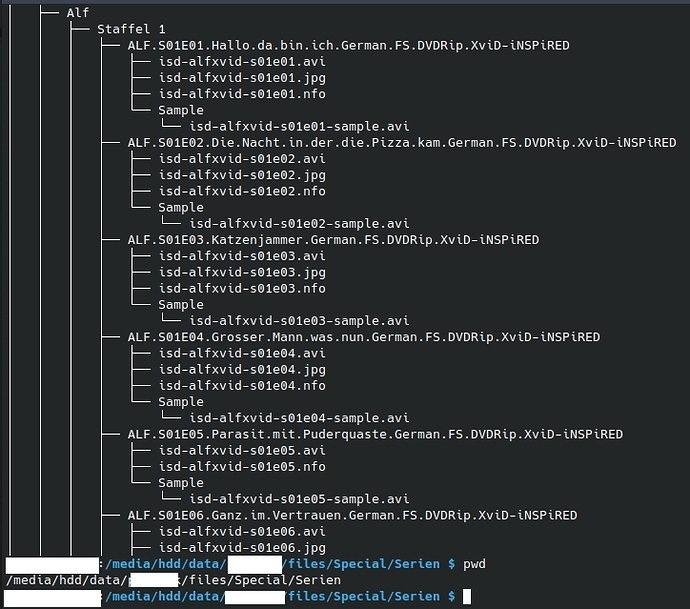690x609 pixels.
Task: Click the Alf folder entry
Action: (77, 13)
